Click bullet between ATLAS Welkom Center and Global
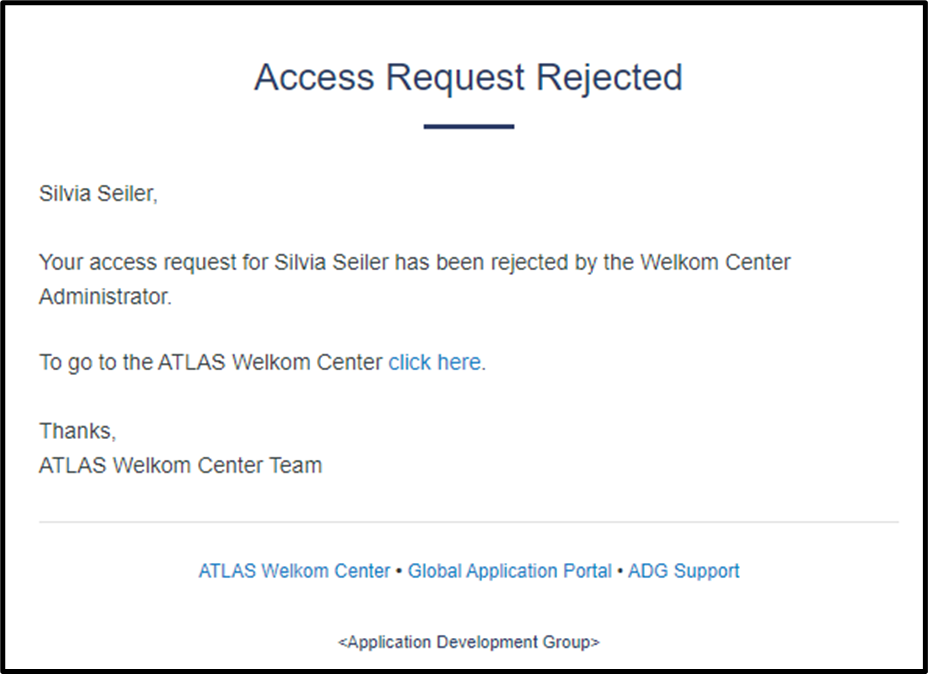The height and width of the screenshot is (674, 928). pyautogui.click(x=399, y=571)
